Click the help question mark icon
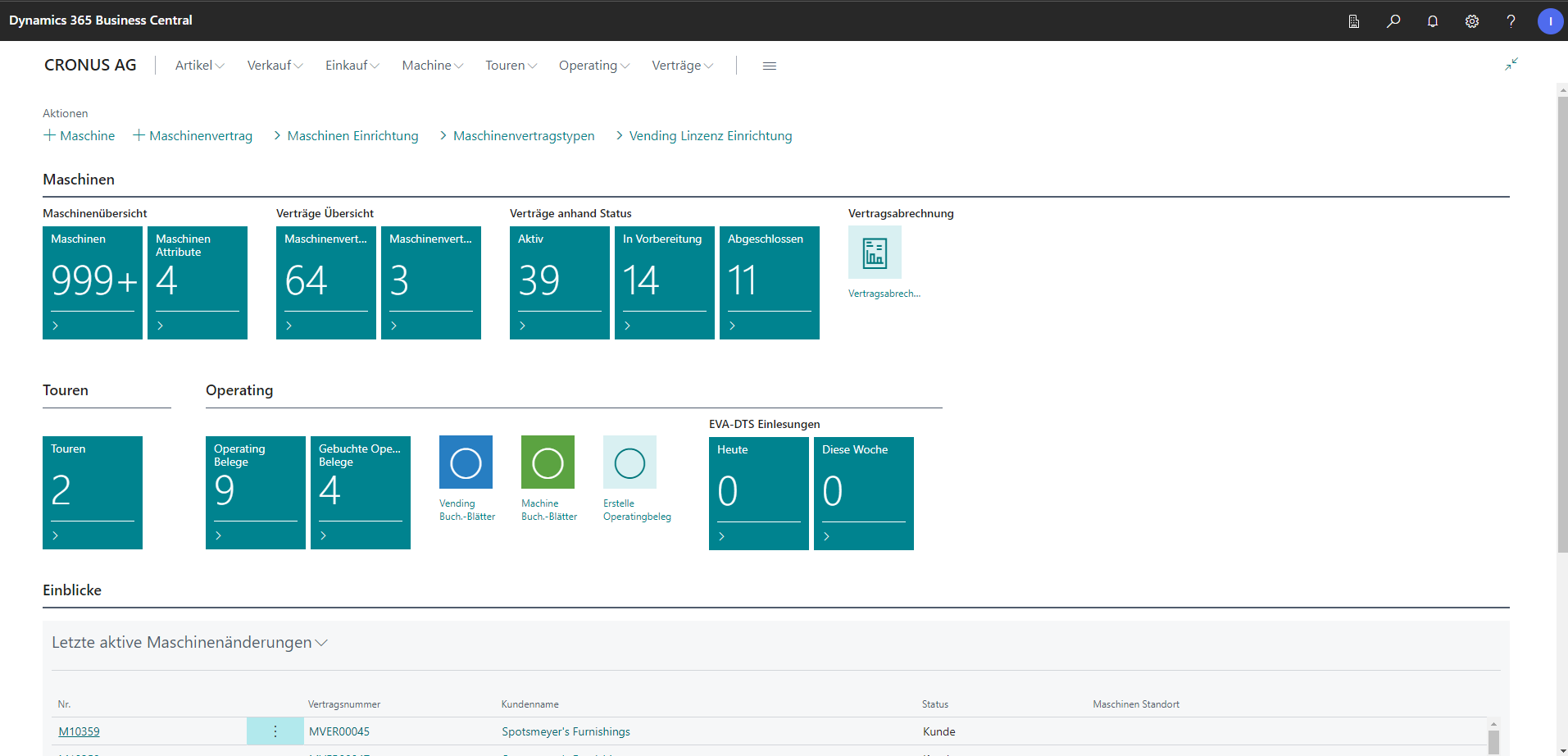Viewport: 1568px width, 756px height. click(x=1511, y=21)
